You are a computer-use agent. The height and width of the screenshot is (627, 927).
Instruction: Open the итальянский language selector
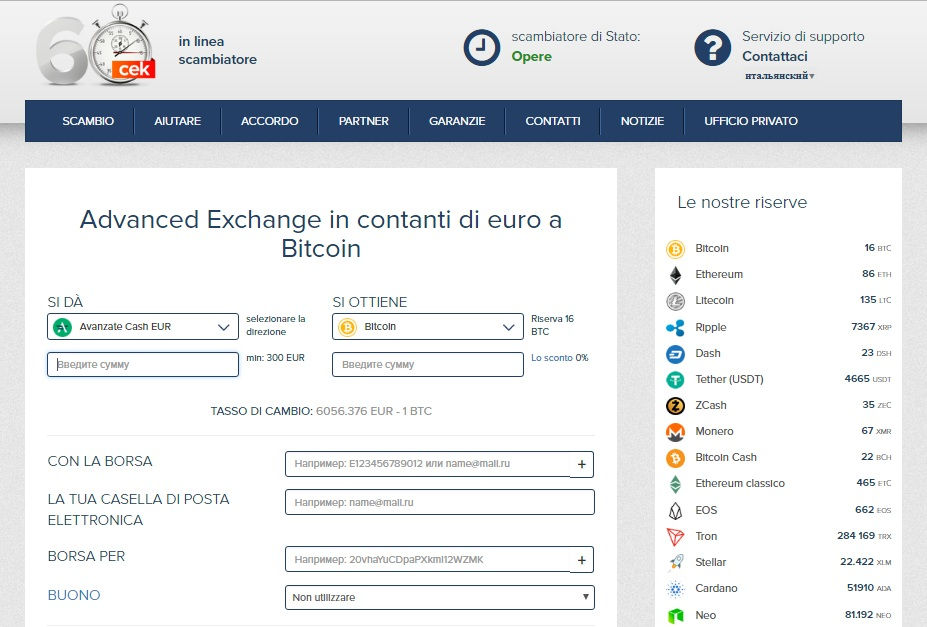point(779,76)
